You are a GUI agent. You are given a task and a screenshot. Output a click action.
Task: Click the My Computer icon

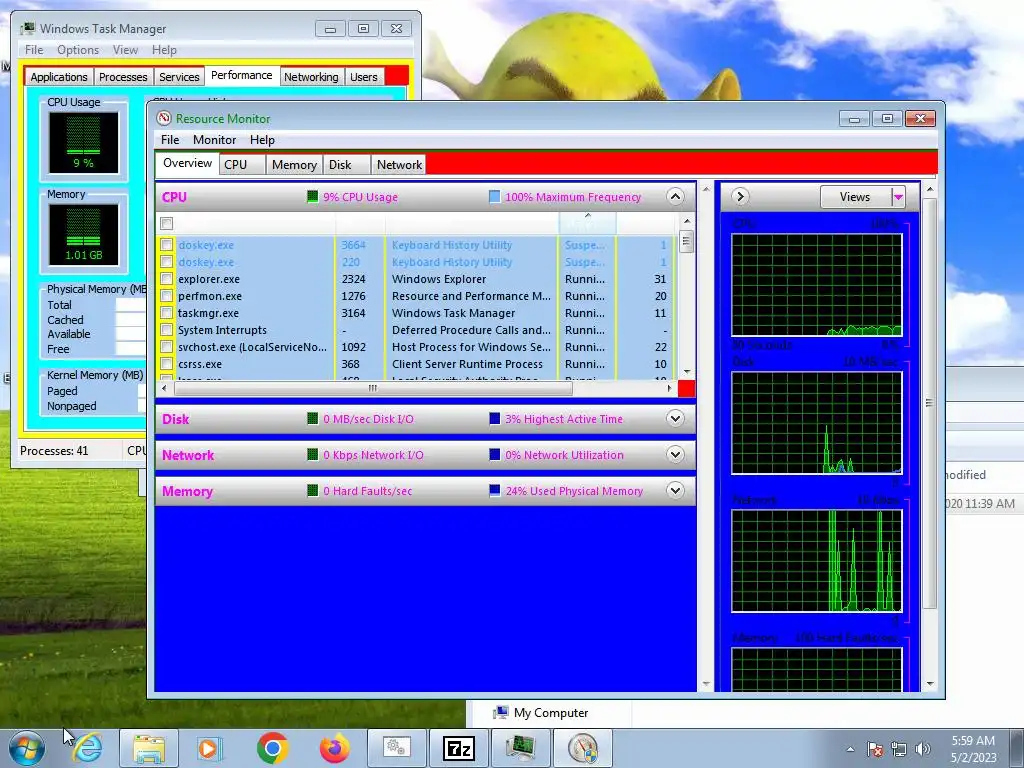click(x=501, y=712)
